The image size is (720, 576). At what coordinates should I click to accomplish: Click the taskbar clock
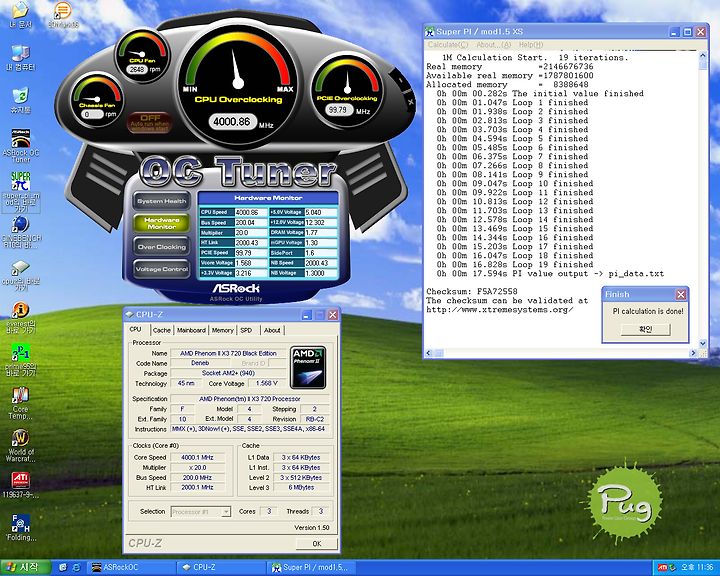coord(697,568)
